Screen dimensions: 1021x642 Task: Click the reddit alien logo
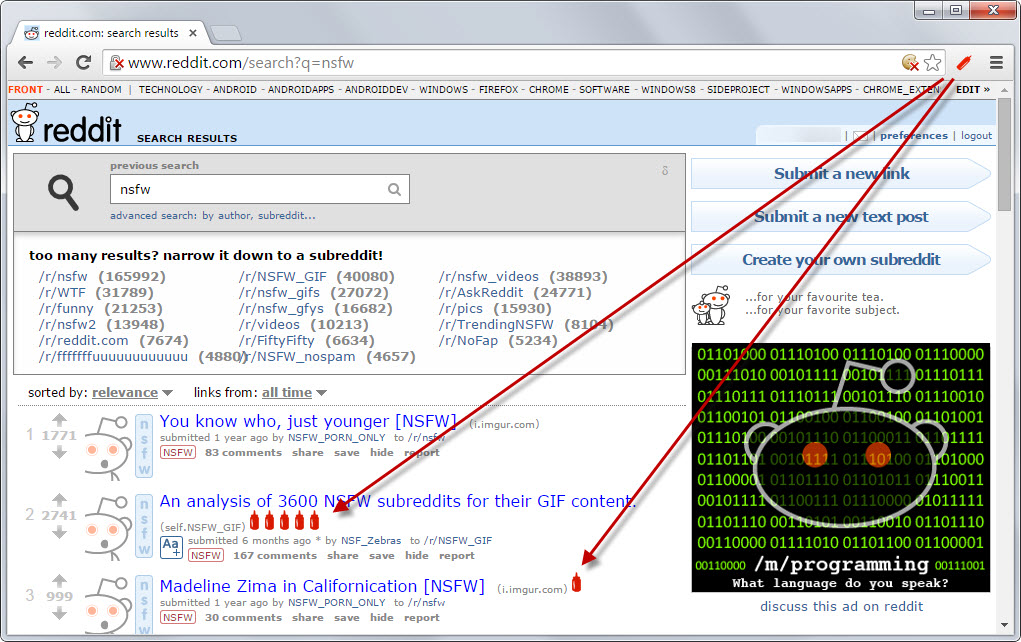point(25,122)
